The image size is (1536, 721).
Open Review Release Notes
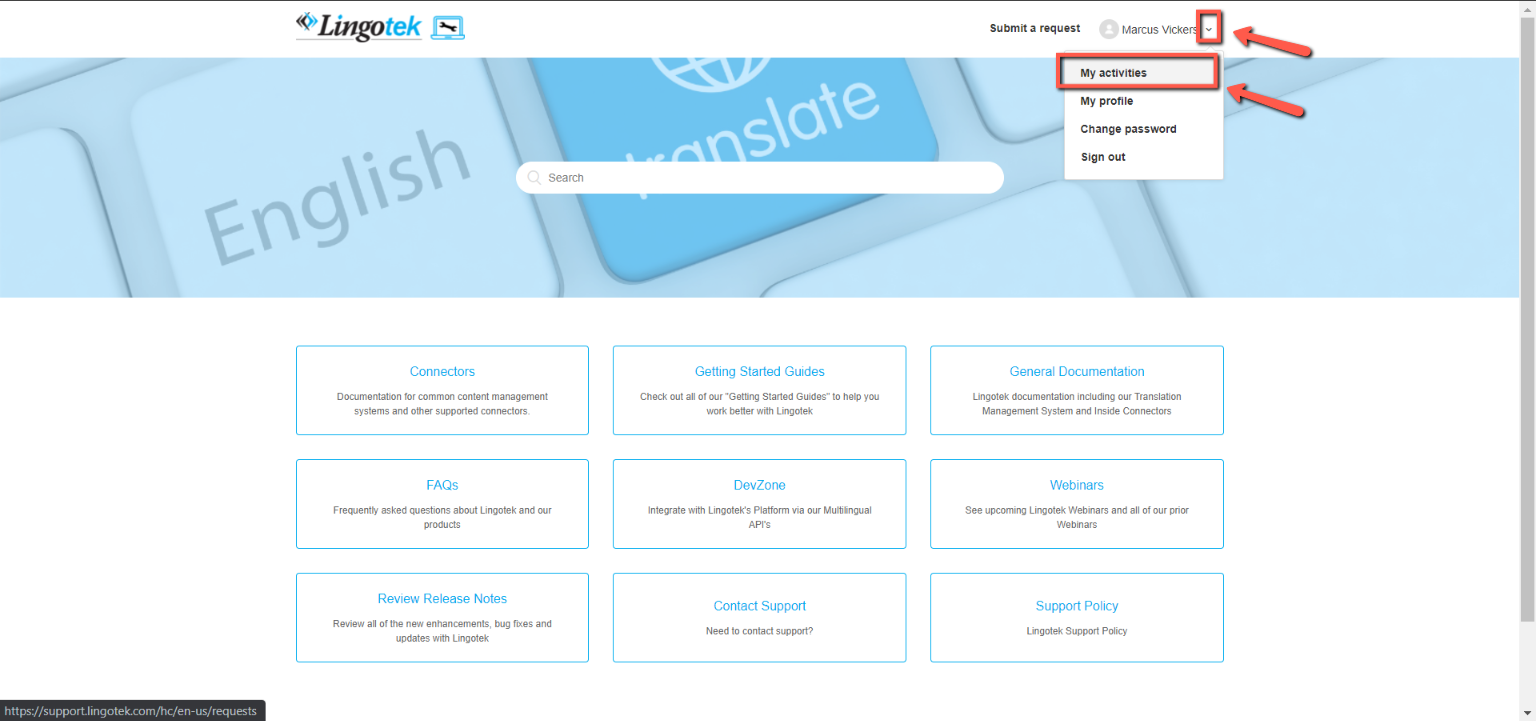[442, 599]
